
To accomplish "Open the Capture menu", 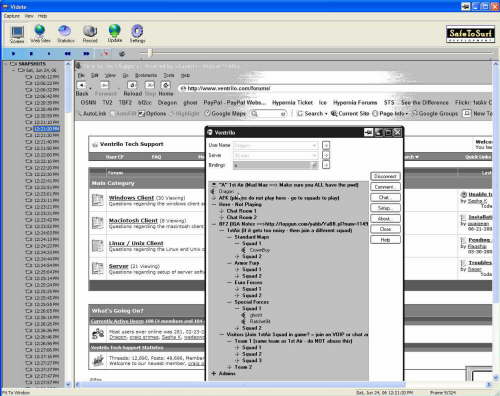I will (x=12, y=16).
